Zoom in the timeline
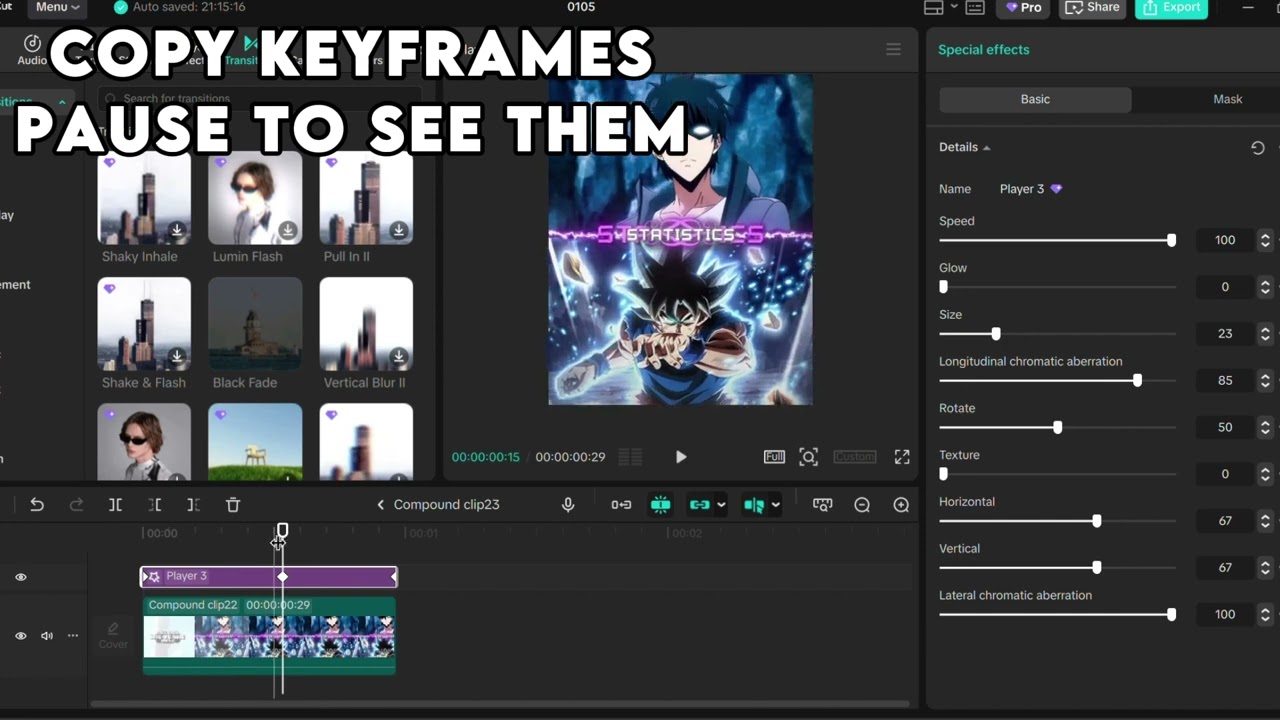 901,505
